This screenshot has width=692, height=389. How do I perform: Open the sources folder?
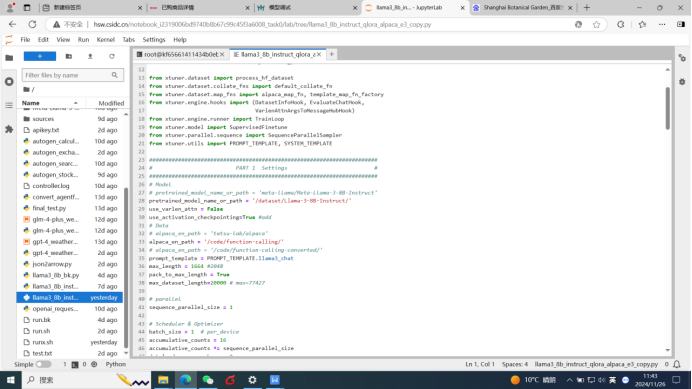click(x=71, y=119)
